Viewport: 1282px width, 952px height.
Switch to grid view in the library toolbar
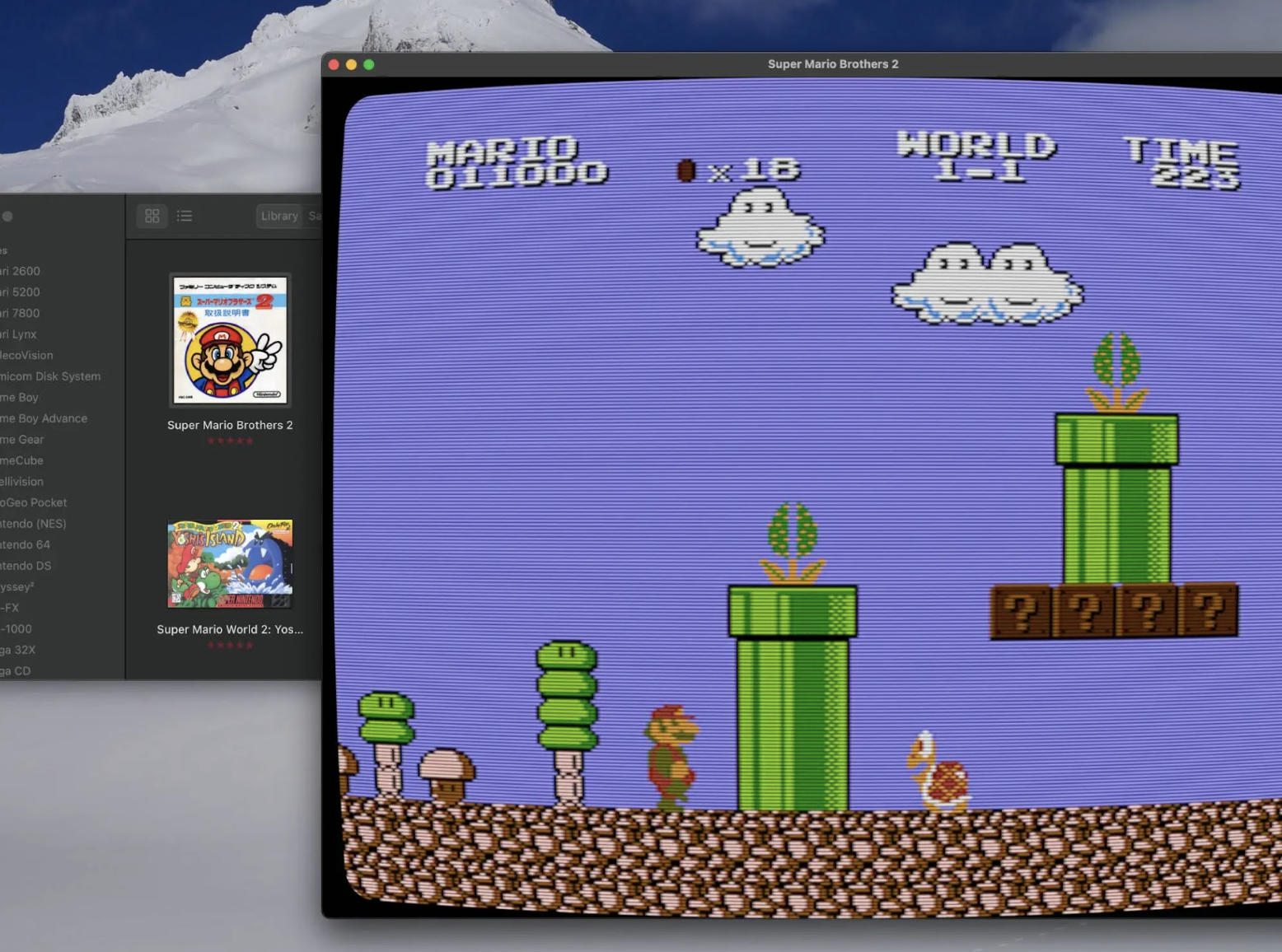click(152, 216)
